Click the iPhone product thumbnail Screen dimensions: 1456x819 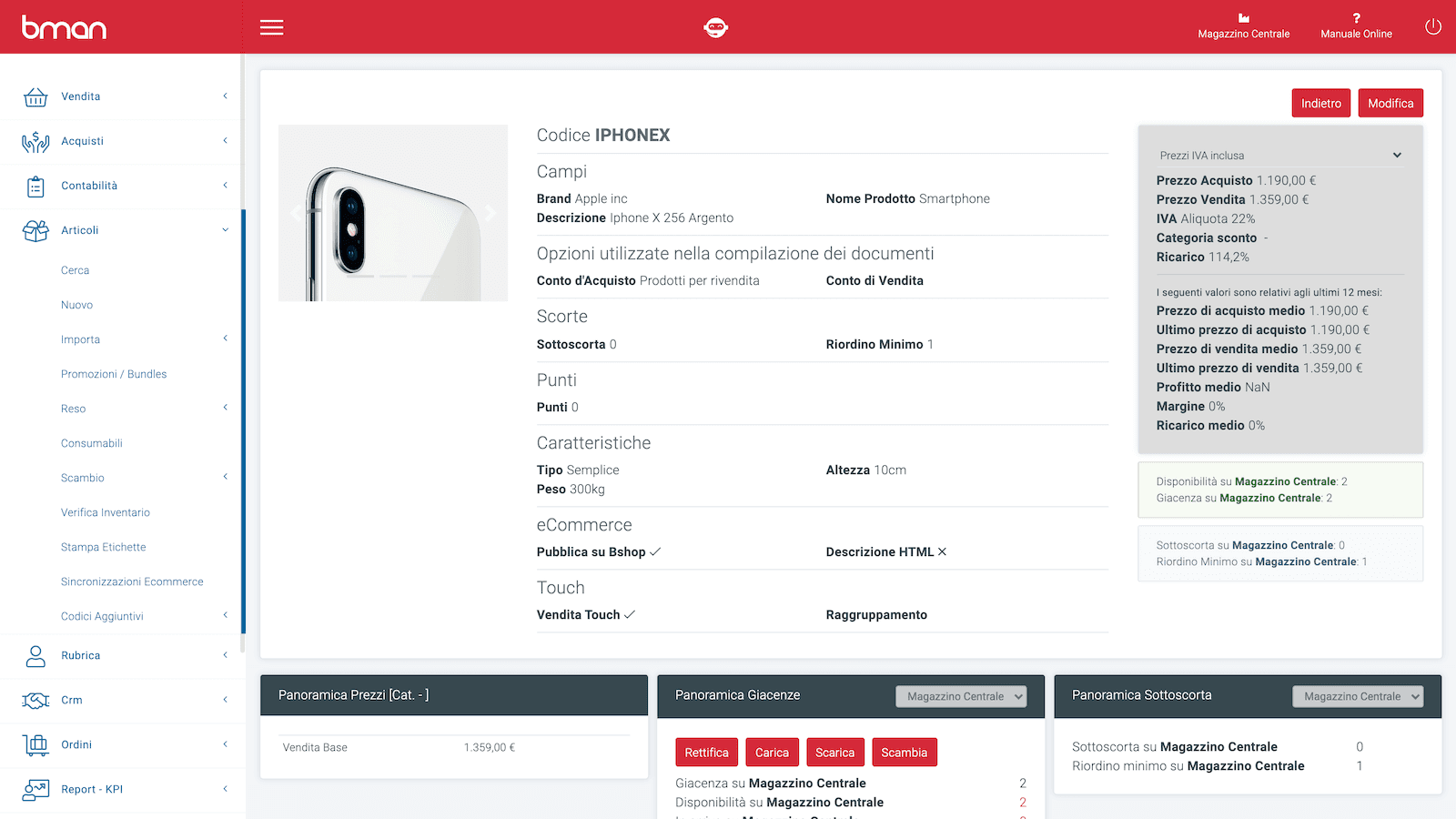pyautogui.click(x=393, y=213)
